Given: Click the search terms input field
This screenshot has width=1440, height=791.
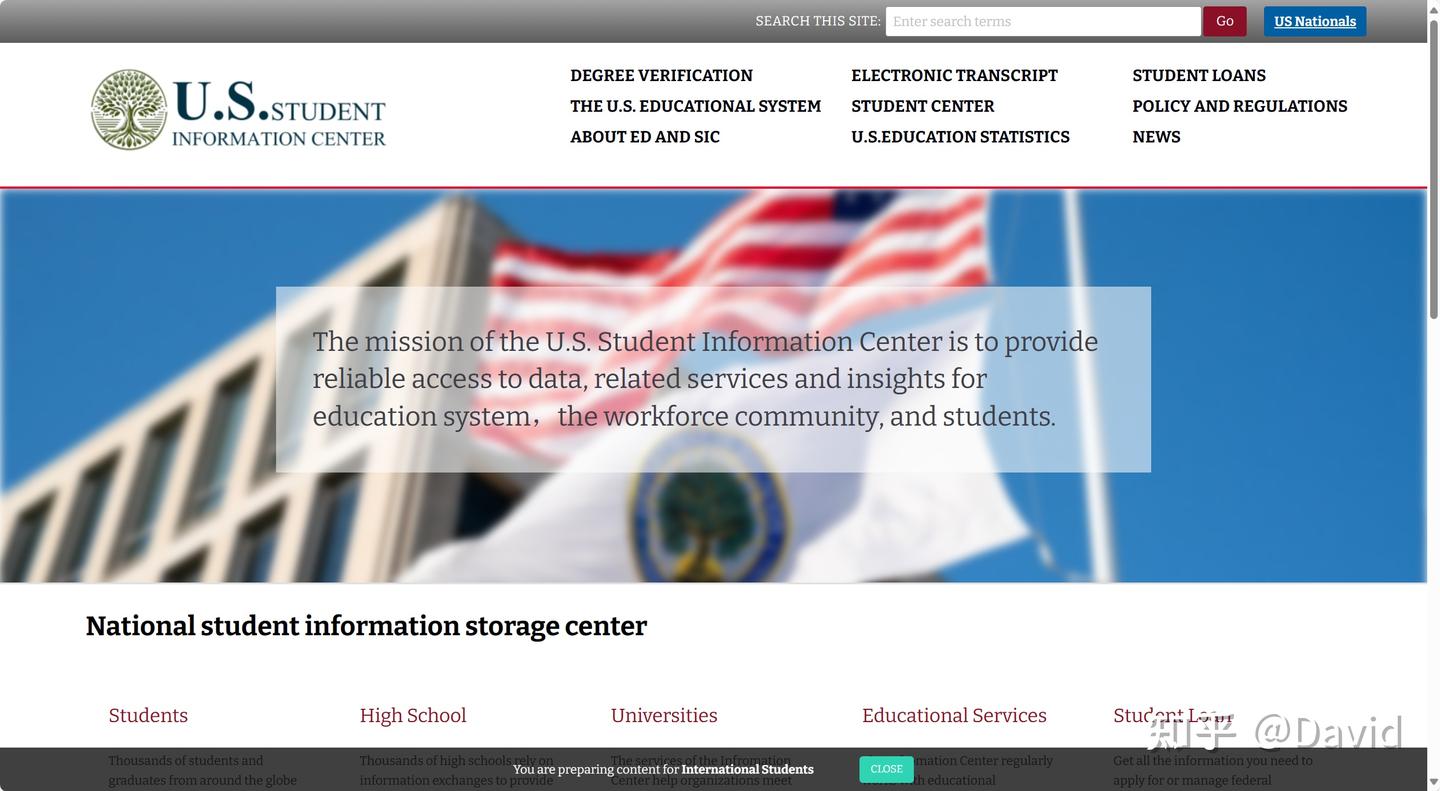Looking at the screenshot, I should point(1043,20).
